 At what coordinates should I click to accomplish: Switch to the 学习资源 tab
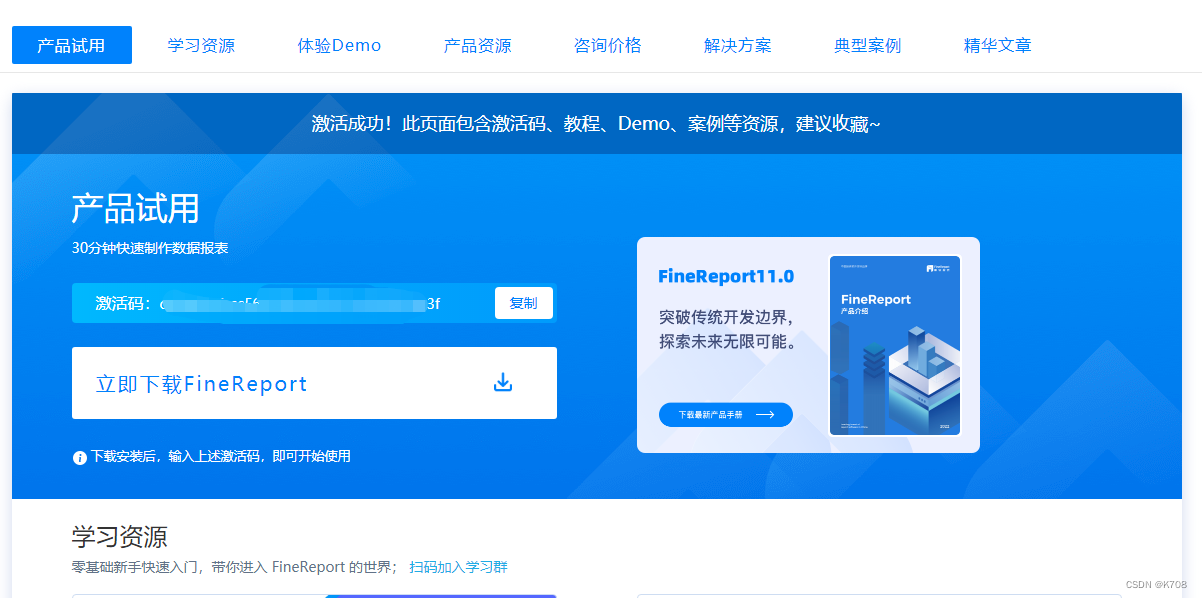[x=201, y=44]
